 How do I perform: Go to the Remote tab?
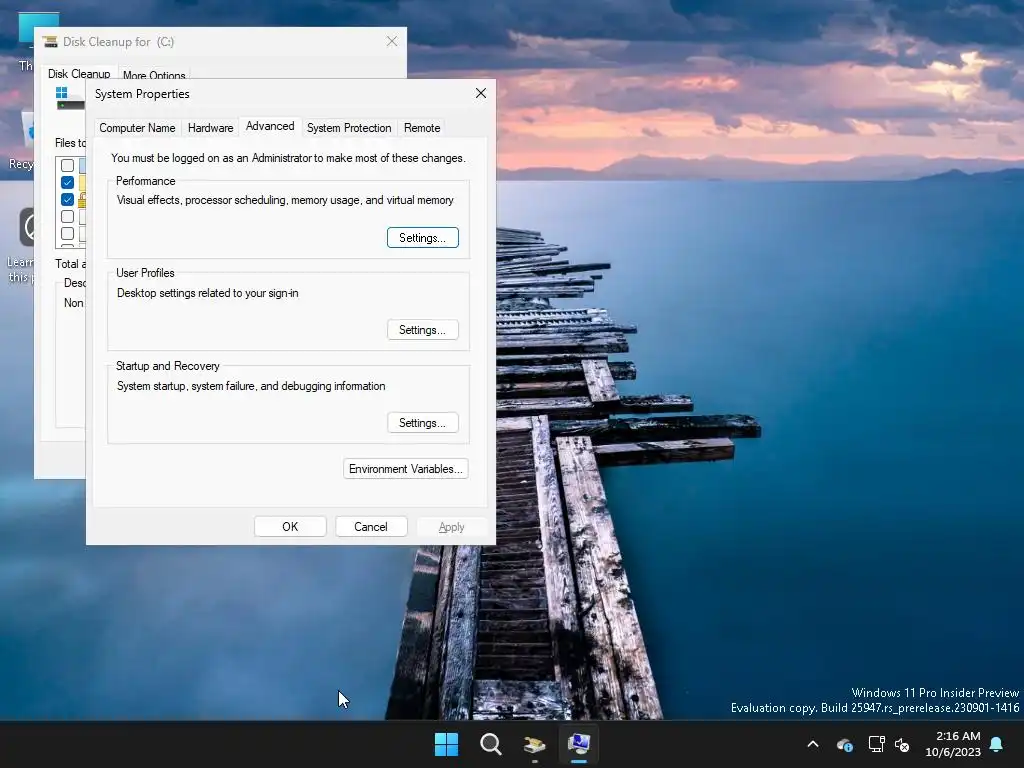[x=422, y=128]
